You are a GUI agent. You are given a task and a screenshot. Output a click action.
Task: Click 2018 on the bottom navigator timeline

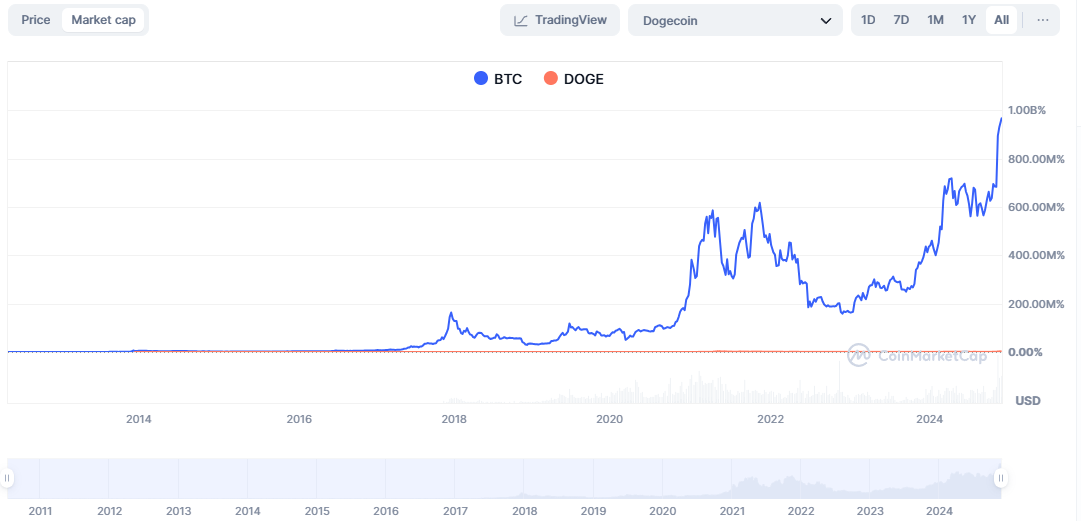[524, 511]
